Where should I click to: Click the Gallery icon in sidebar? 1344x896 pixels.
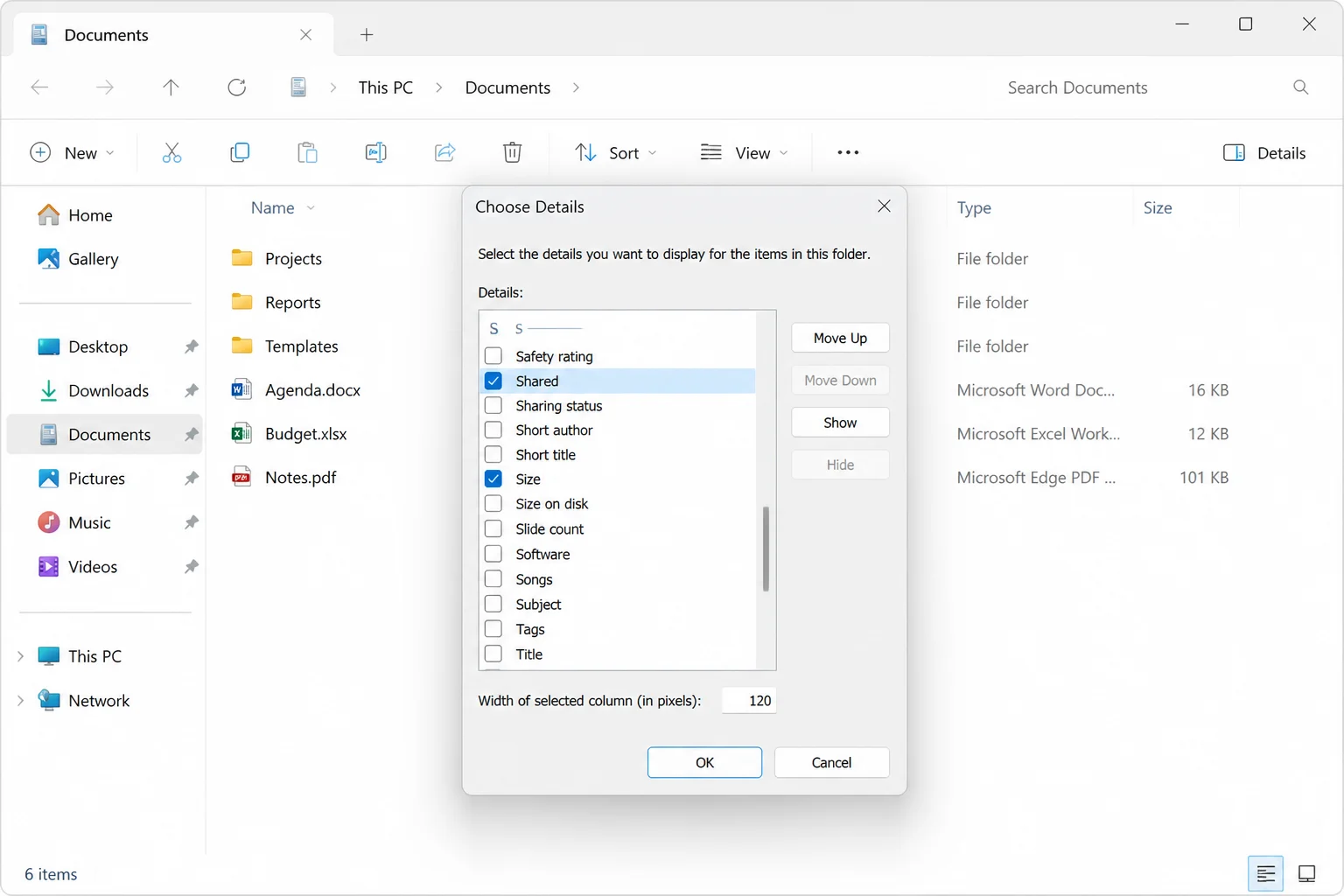49,258
